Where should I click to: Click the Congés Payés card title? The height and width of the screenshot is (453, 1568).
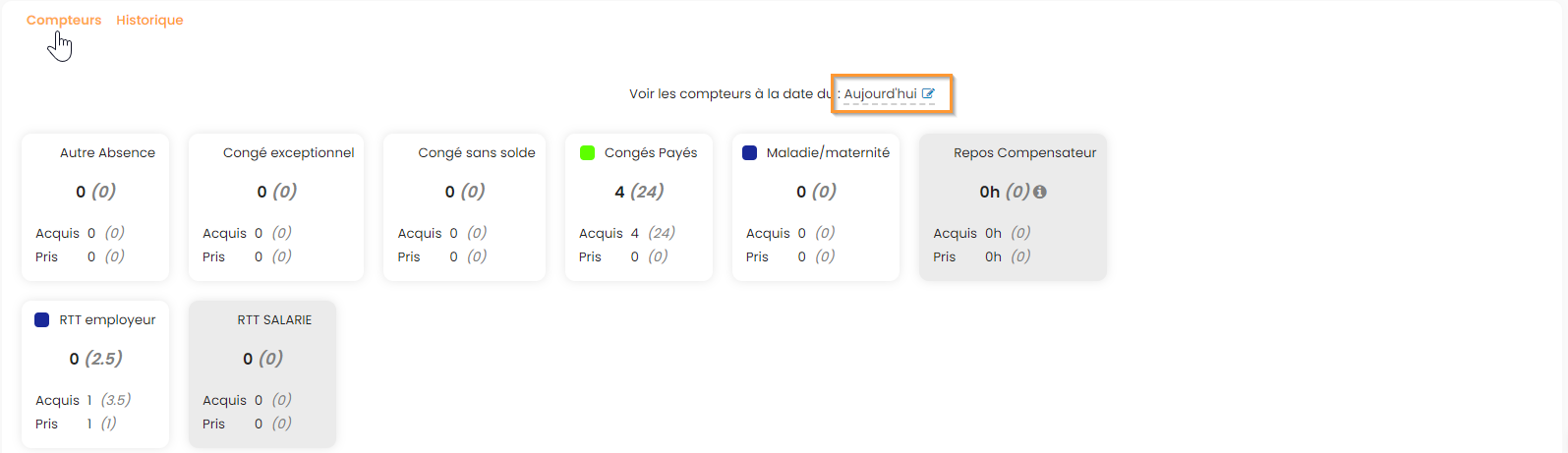[x=651, y=152]
